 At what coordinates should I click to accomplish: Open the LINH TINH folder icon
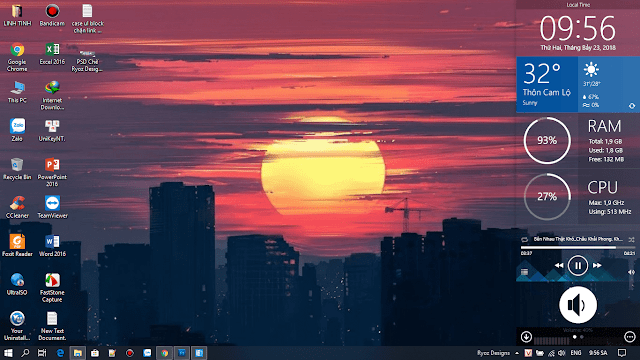17,16
